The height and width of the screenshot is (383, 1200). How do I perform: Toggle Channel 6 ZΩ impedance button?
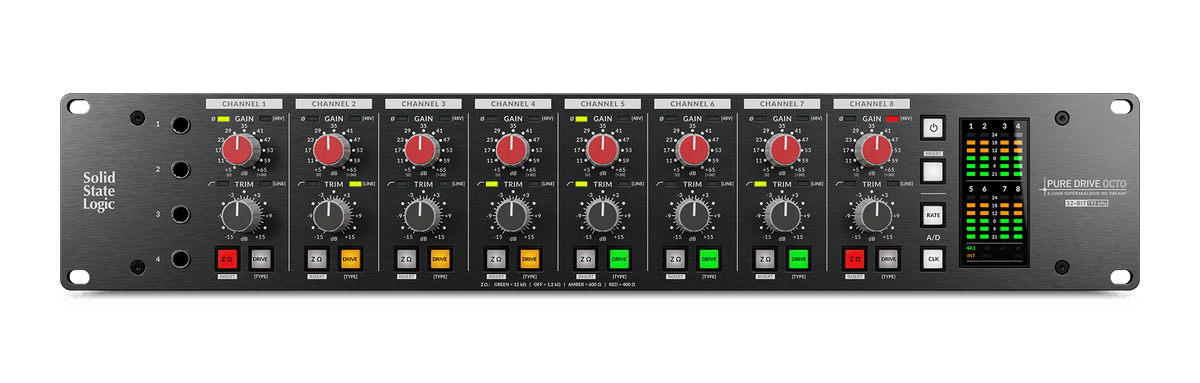[676, 258]
